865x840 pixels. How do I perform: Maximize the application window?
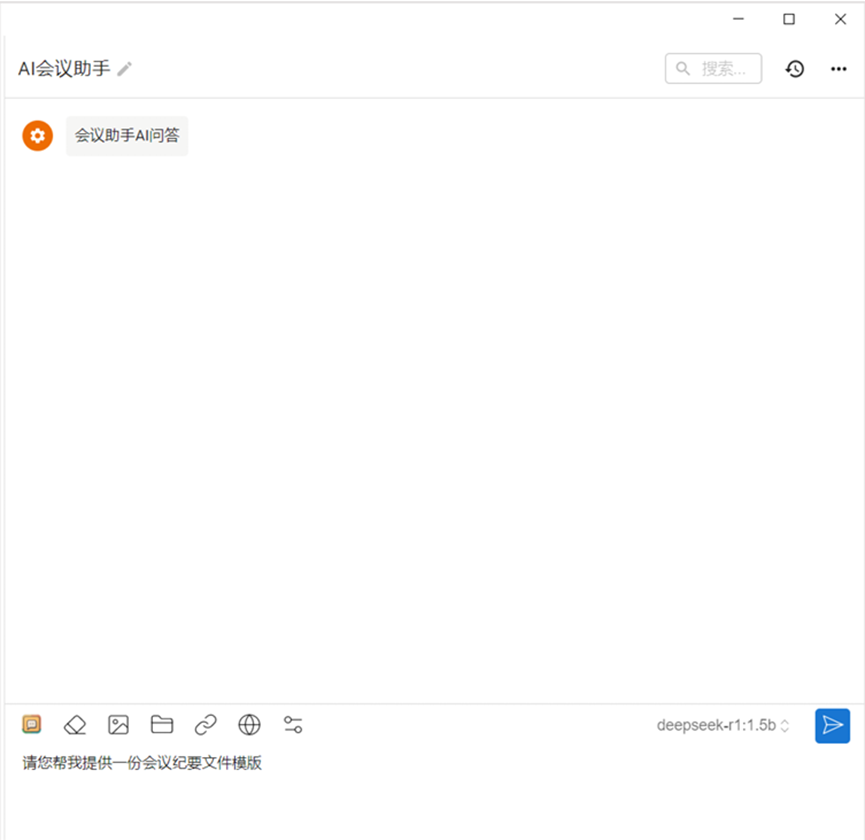(x=788, y=19)
